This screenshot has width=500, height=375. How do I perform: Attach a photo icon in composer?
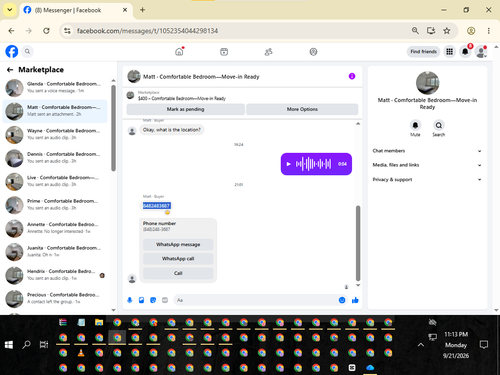tap(141, 300)
